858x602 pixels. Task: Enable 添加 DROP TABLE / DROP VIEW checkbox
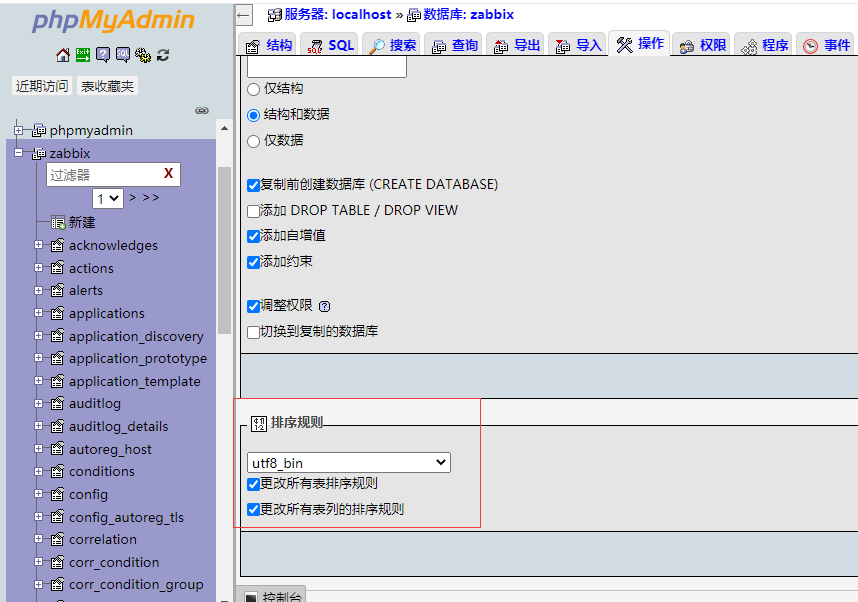(253, 211)
